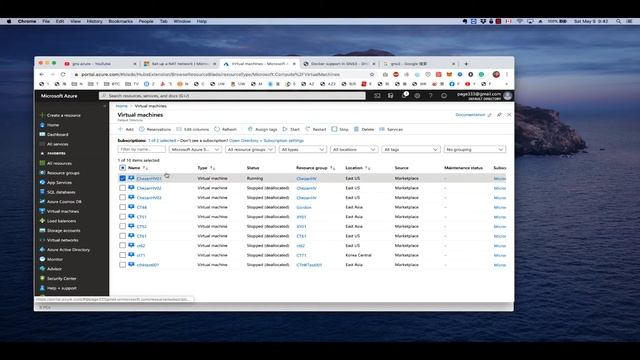Open Cloud Shell icon in Azure header
The height and width of the screenshot is (360, 640).
coord(377,96)
